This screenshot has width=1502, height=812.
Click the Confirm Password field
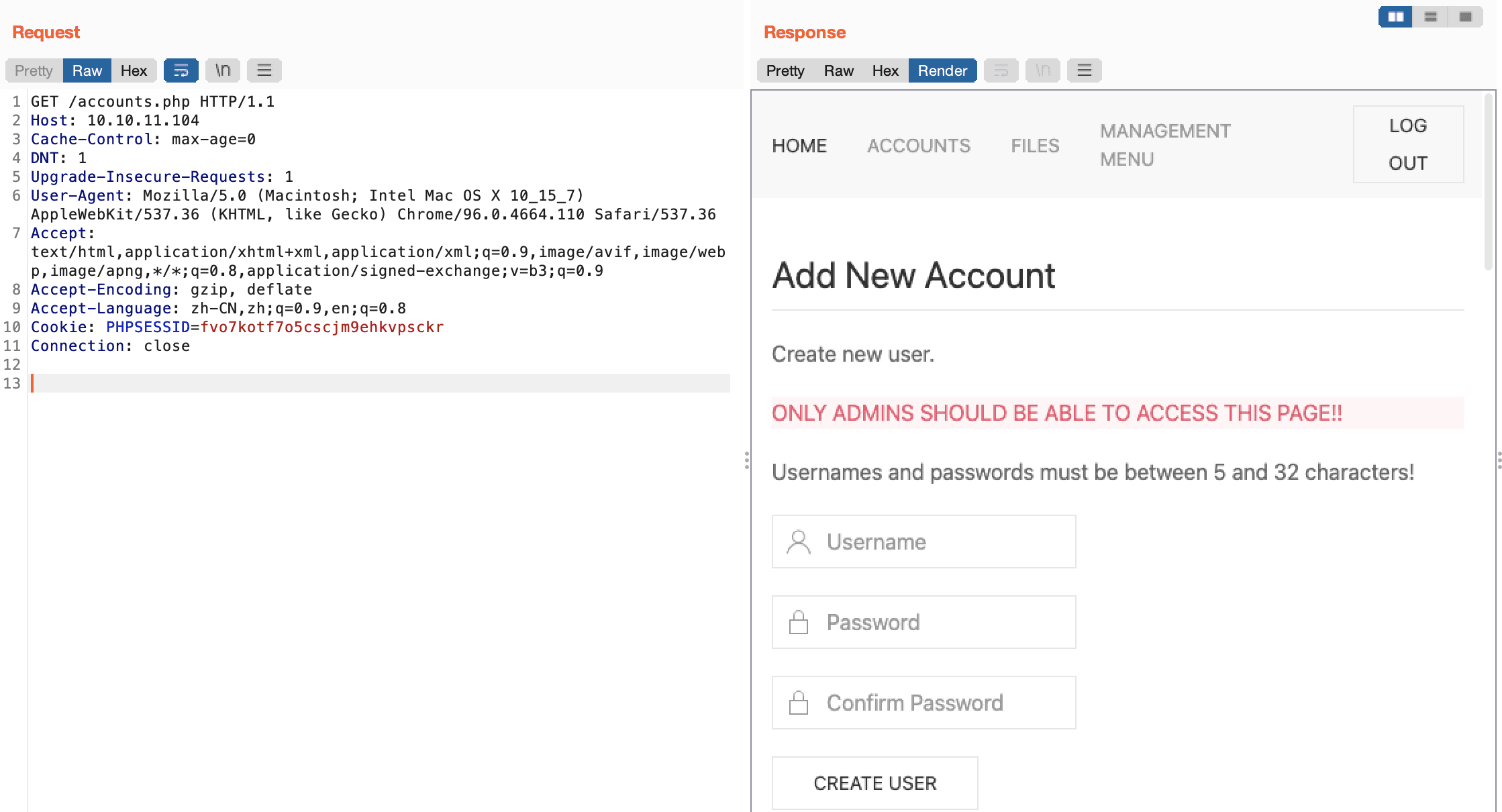pos(923,703)
